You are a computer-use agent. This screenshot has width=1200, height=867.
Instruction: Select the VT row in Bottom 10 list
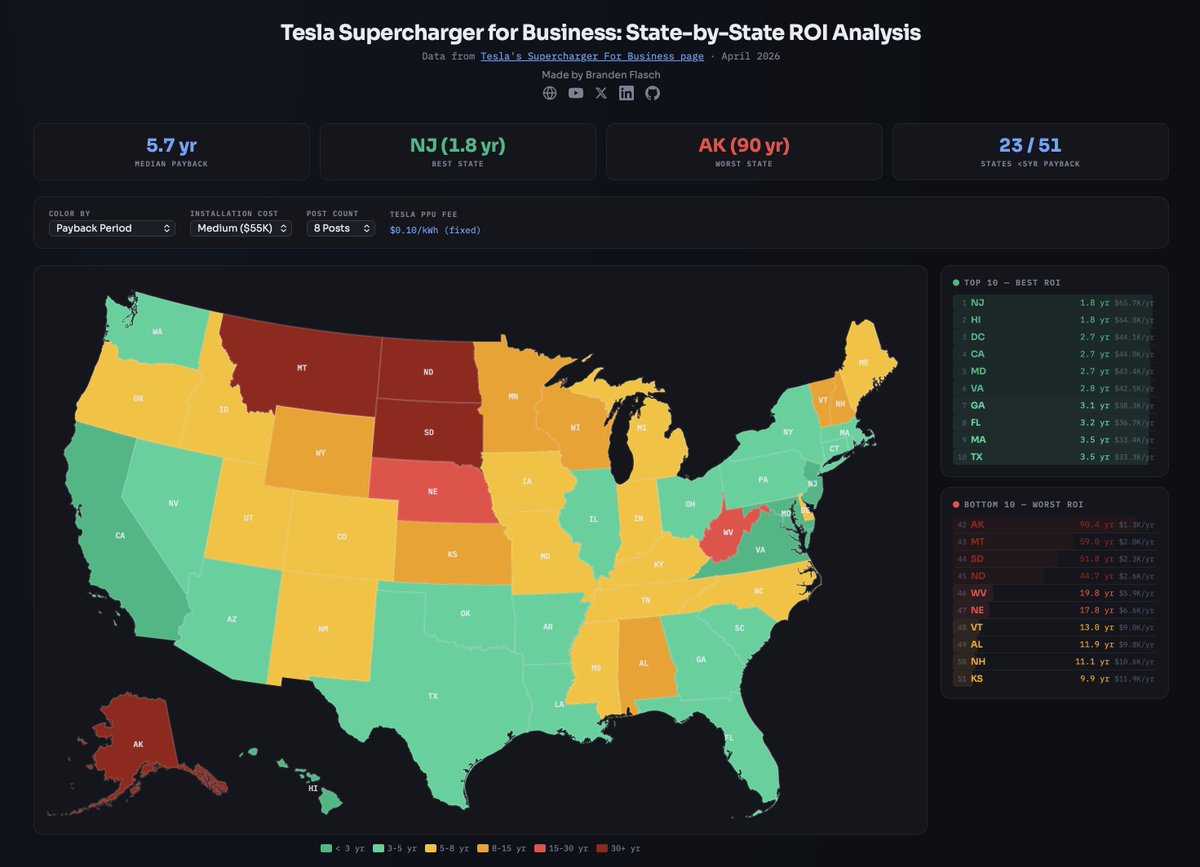tap(1054, 627)
